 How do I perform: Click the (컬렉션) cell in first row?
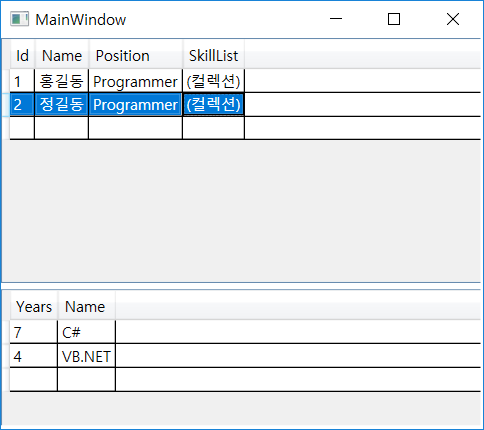pos(214,81)
